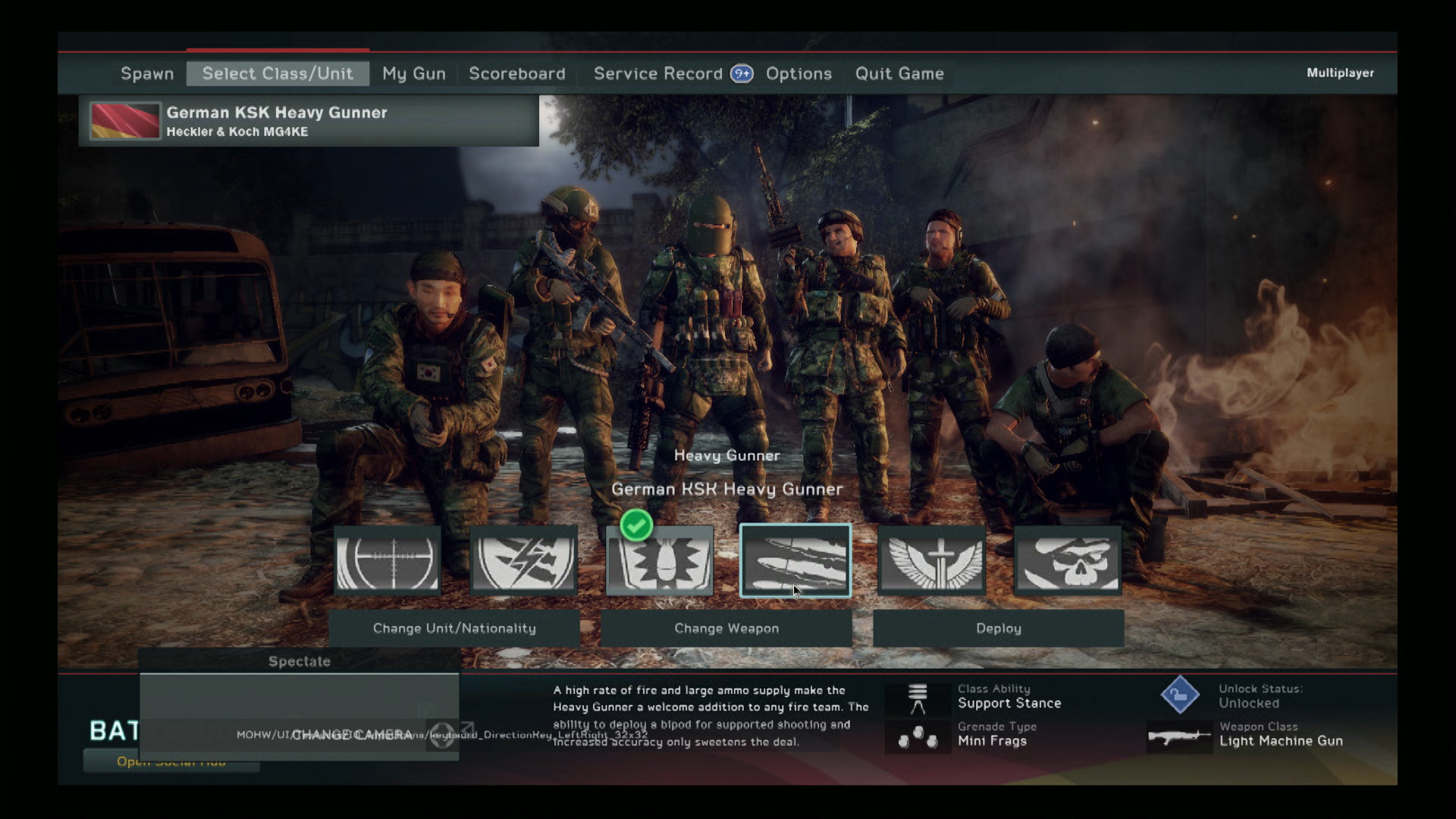Click the Change Unit/Nationality button
The width and height of the screenshot is (1456, 819).
[x=455, y=628]
